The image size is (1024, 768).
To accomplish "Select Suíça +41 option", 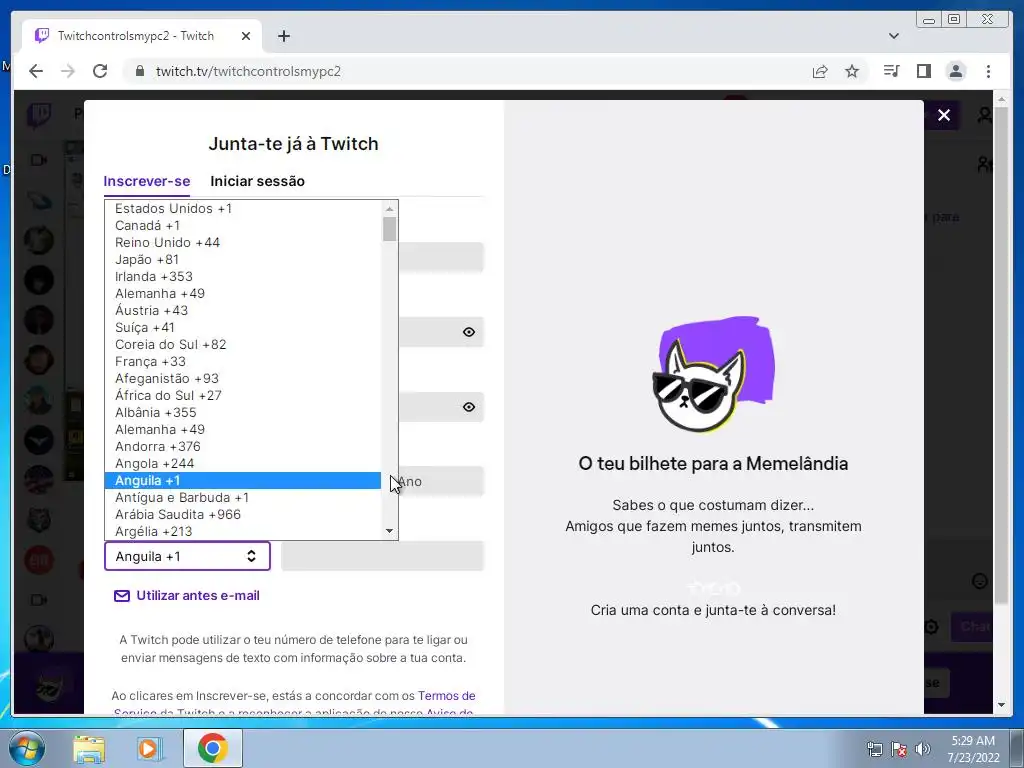I will pos(242,328).
